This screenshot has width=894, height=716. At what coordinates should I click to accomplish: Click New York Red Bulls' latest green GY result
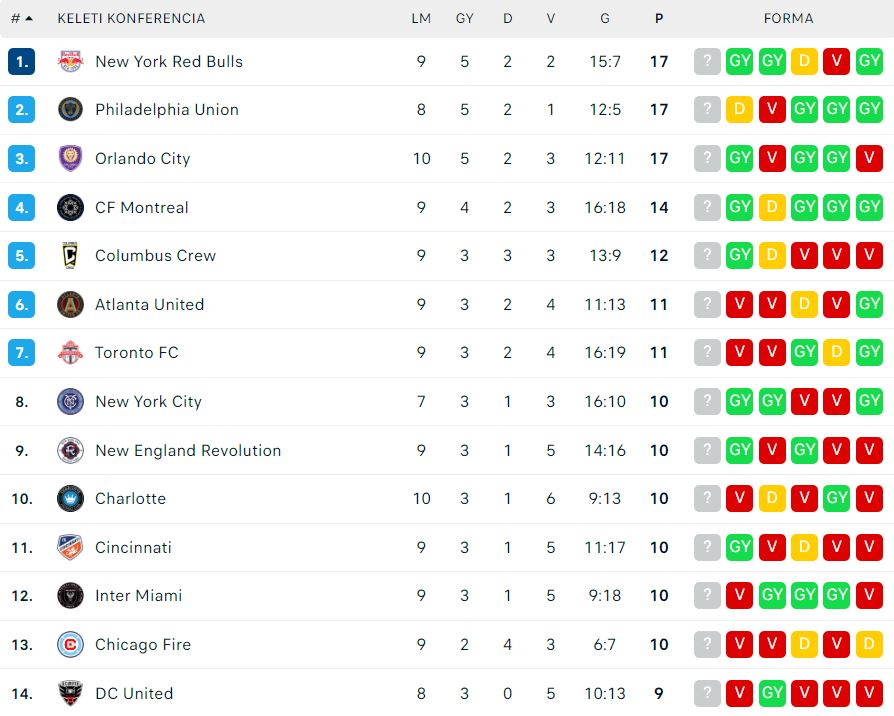(869, 61)
